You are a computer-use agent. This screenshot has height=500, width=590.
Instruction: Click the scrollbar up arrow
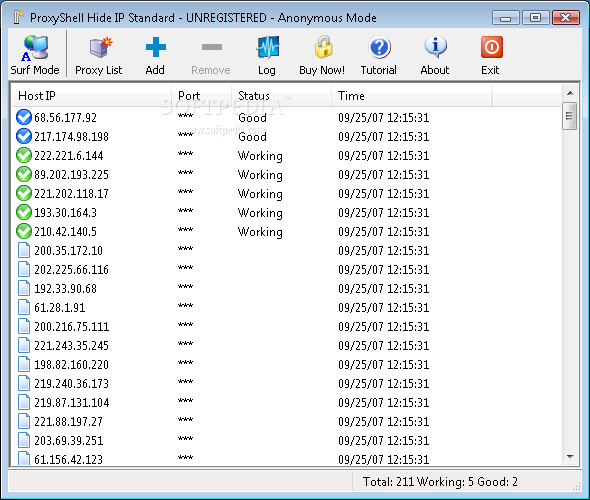[x=570, y=93]
